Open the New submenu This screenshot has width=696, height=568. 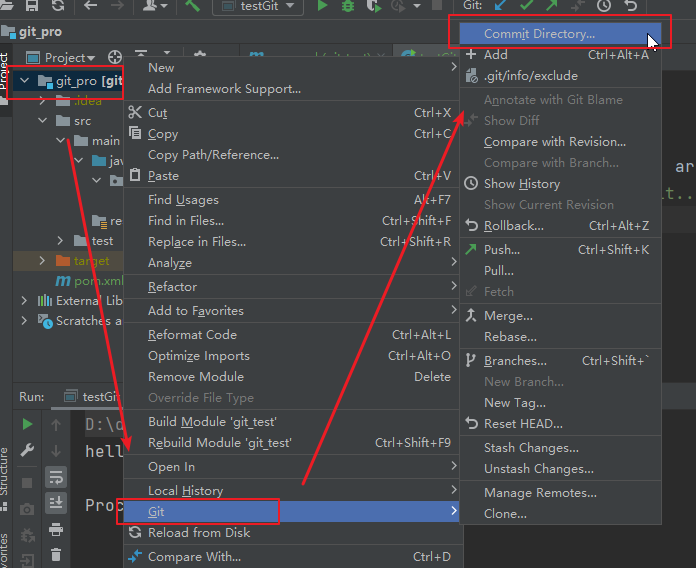click(x=291, y=67)
